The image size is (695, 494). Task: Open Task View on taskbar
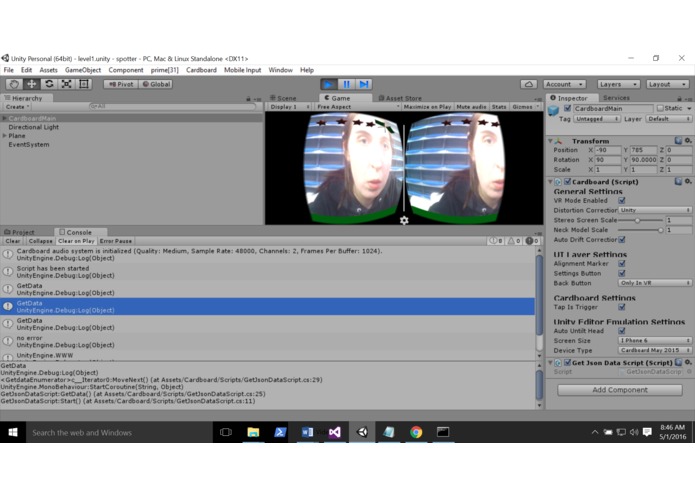pos(226,432)
